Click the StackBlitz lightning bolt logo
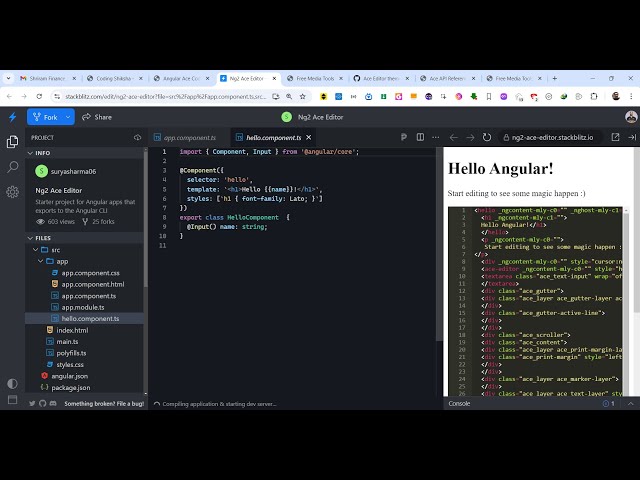This screenshot has height=480, width=640. (x=12, y=117)
